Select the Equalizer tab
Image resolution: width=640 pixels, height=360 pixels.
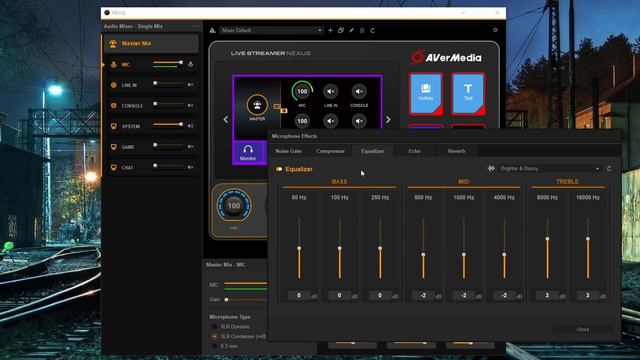(373, 151)
